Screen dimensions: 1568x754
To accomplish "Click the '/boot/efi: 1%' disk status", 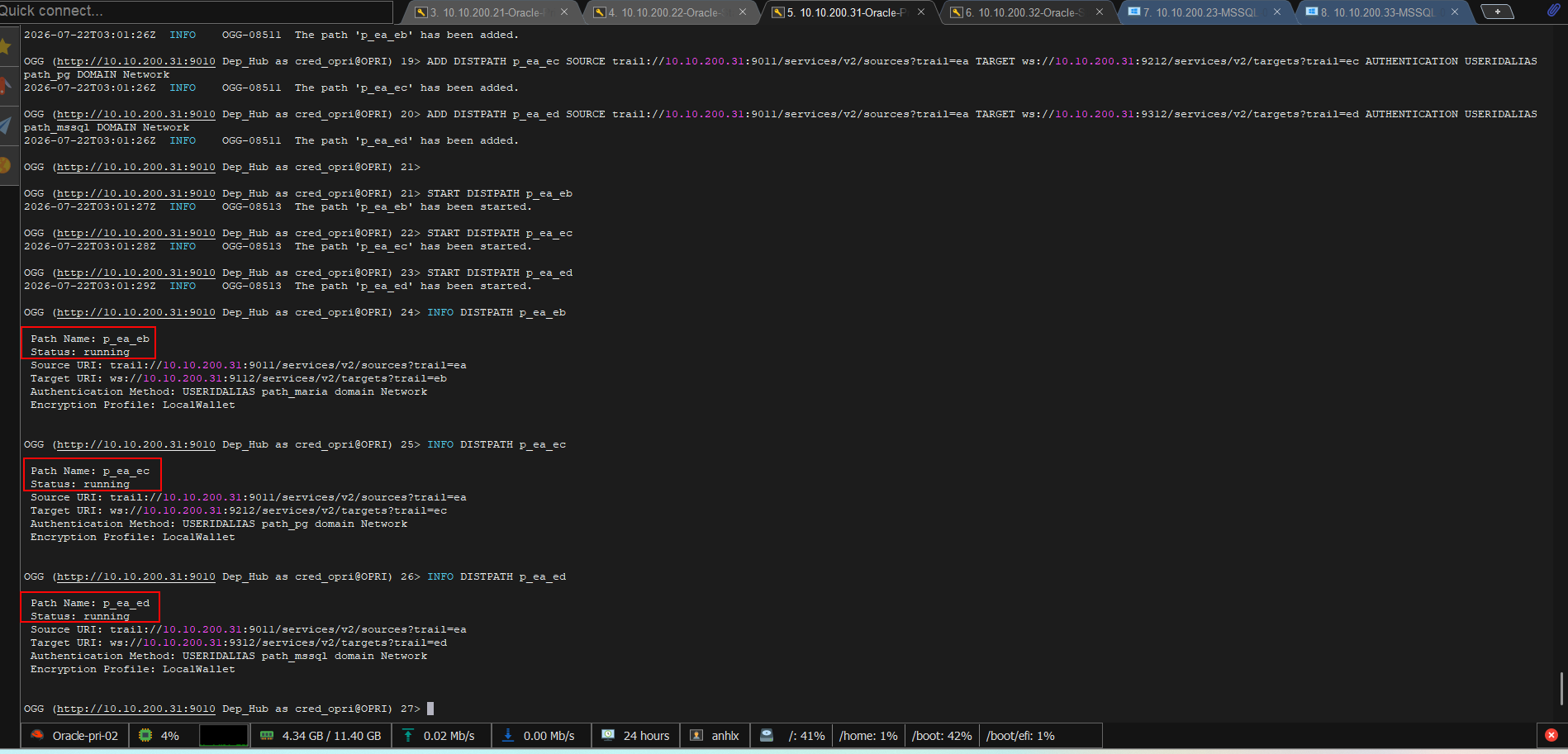I will tap(1020, 736).
